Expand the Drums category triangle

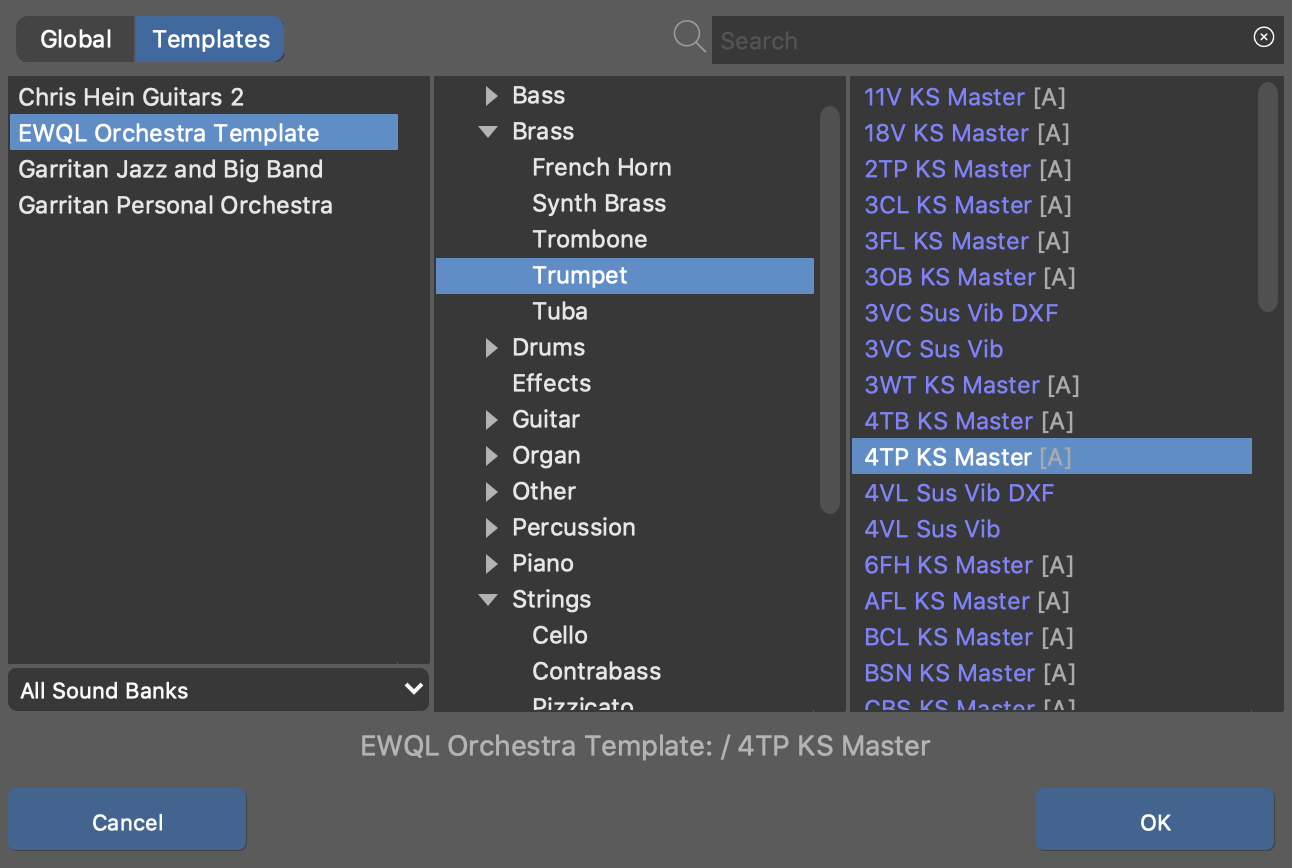(491, 348)
